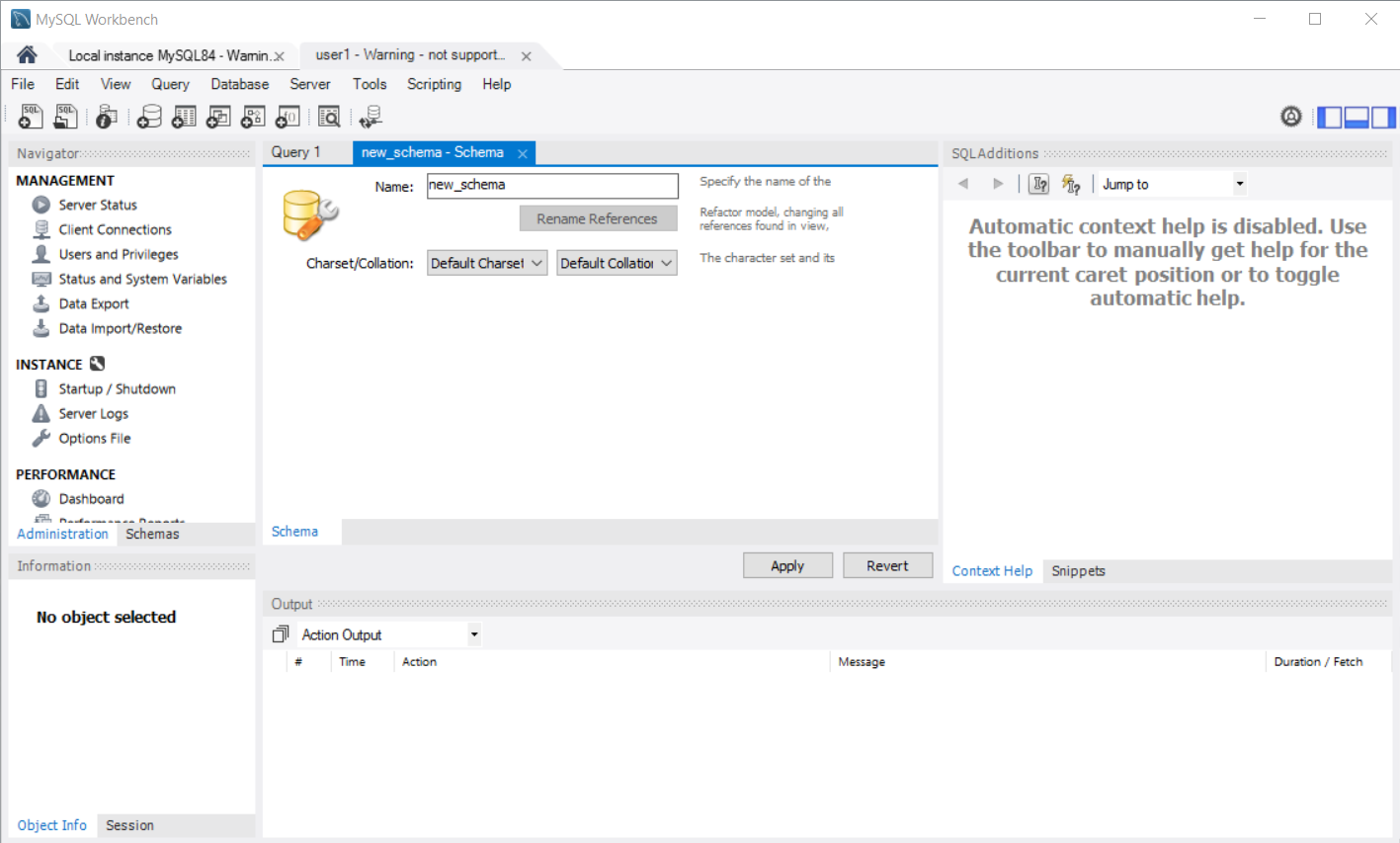The height and width of the screenshot is (843, 1400).
Task: Create a new stored procedure icon
Action: (253, 117)
